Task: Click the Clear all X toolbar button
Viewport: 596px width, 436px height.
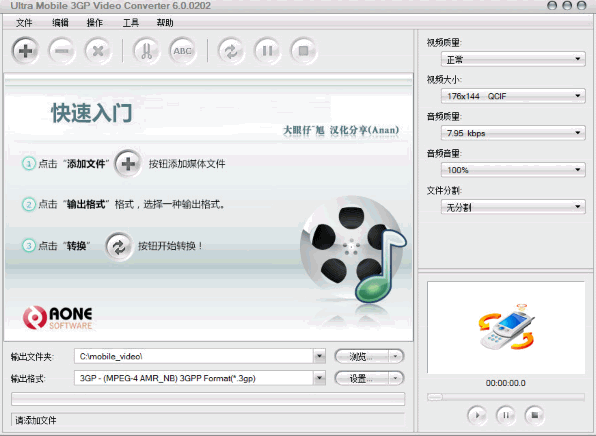Action: [98, 51]
